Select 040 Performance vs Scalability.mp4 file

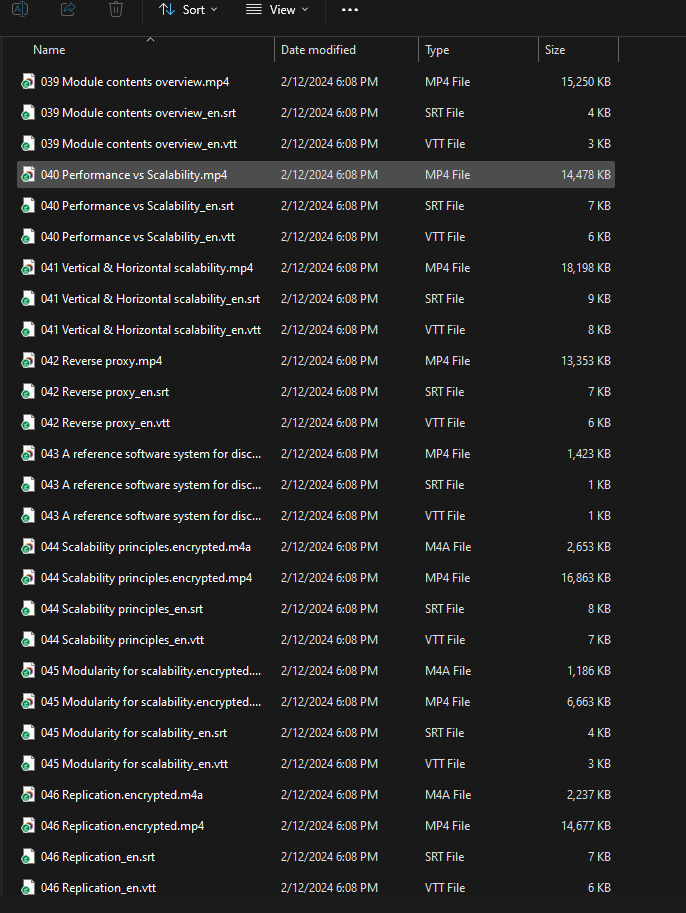(x=134, y=175)
